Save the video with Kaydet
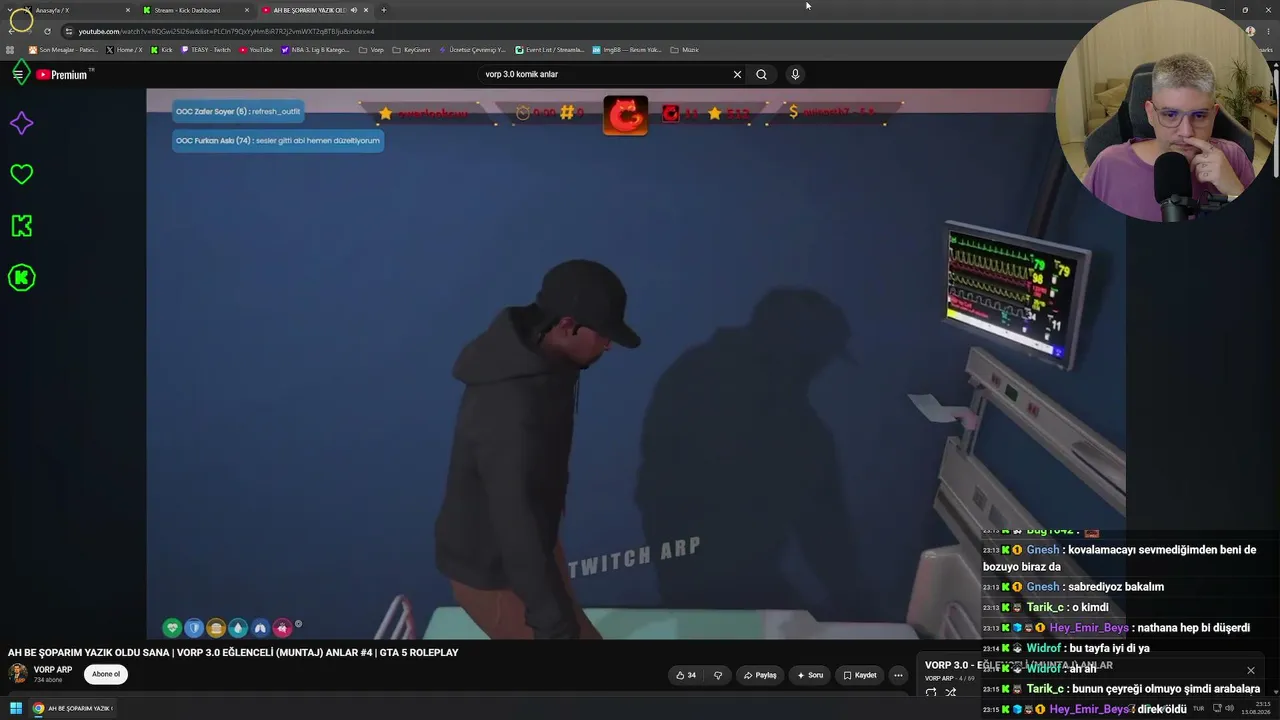Screen dimensions: 1280x720 (x=860, y=675)
